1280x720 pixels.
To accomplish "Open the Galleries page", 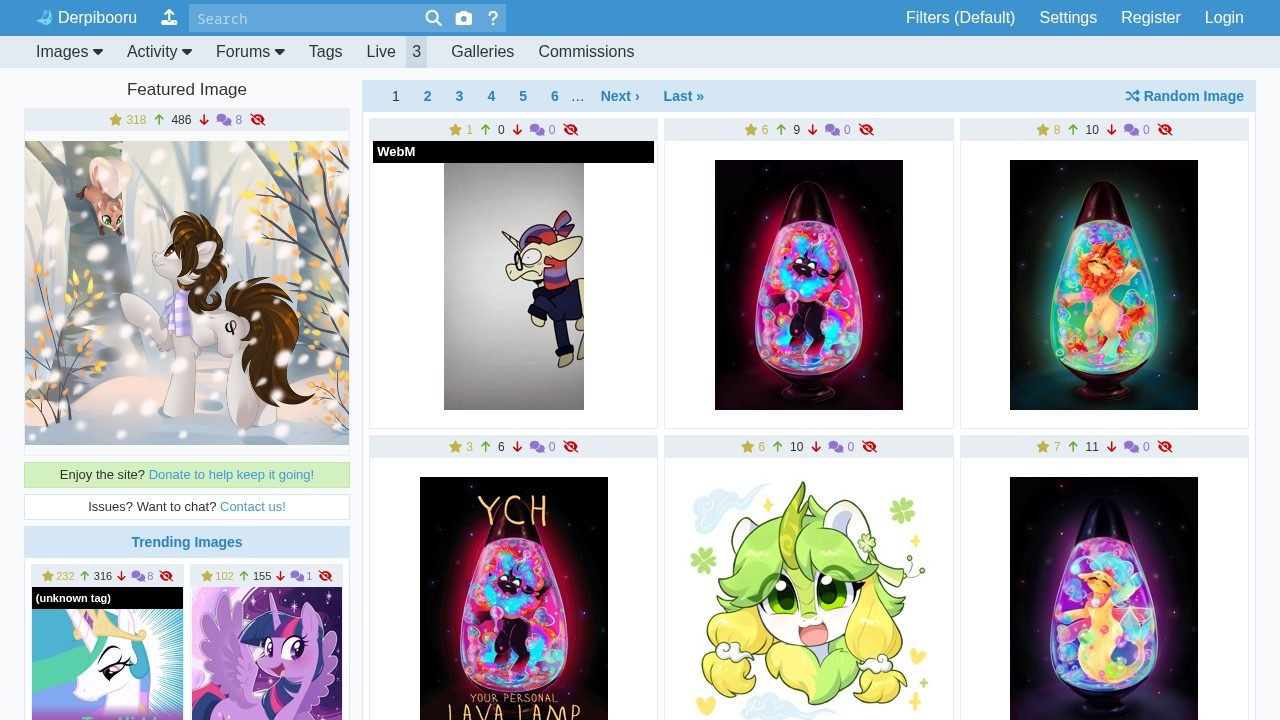I will [x=482, y=52].
